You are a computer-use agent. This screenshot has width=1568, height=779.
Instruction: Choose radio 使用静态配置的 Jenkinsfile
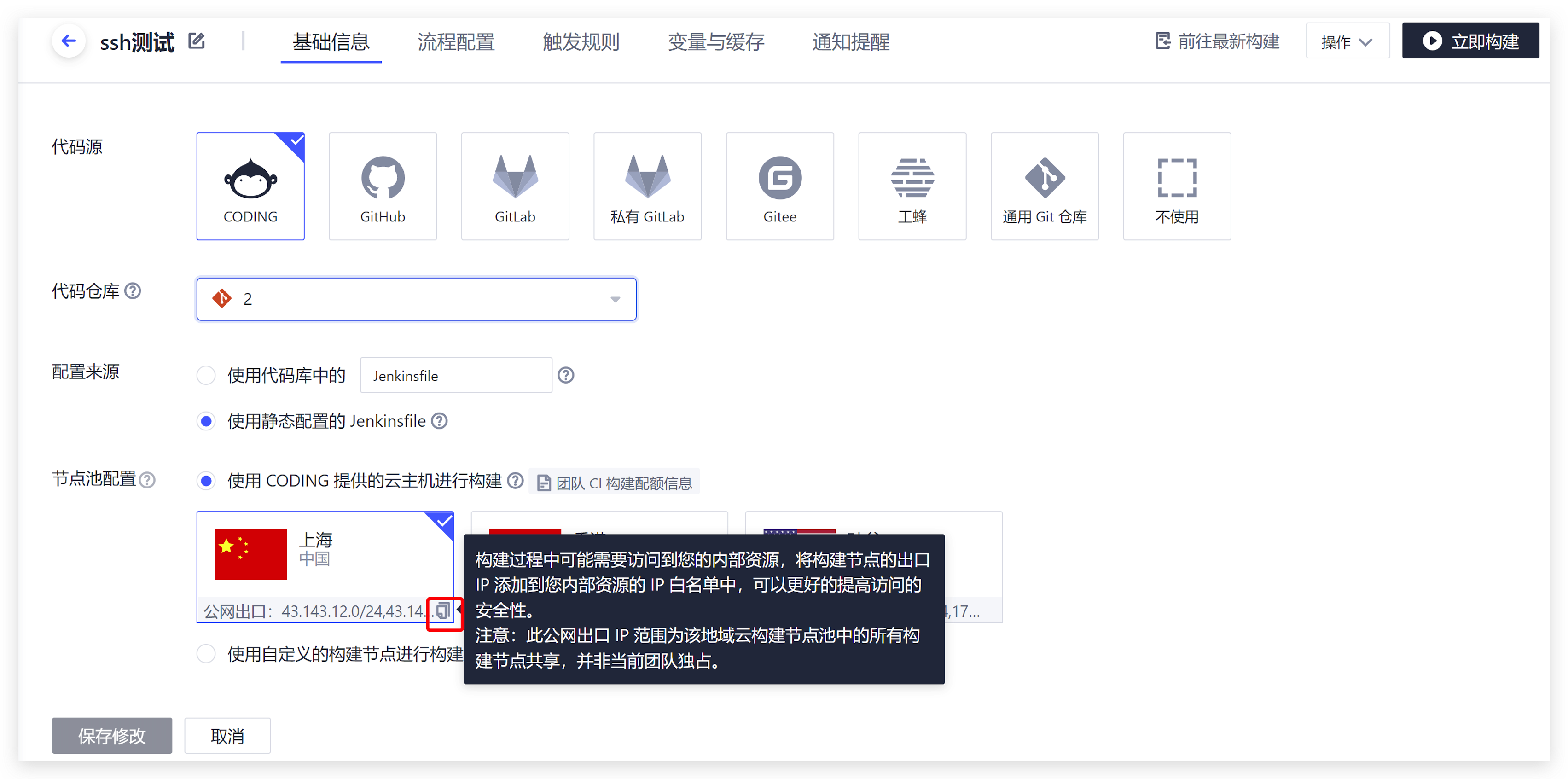(x=206, y=420)
